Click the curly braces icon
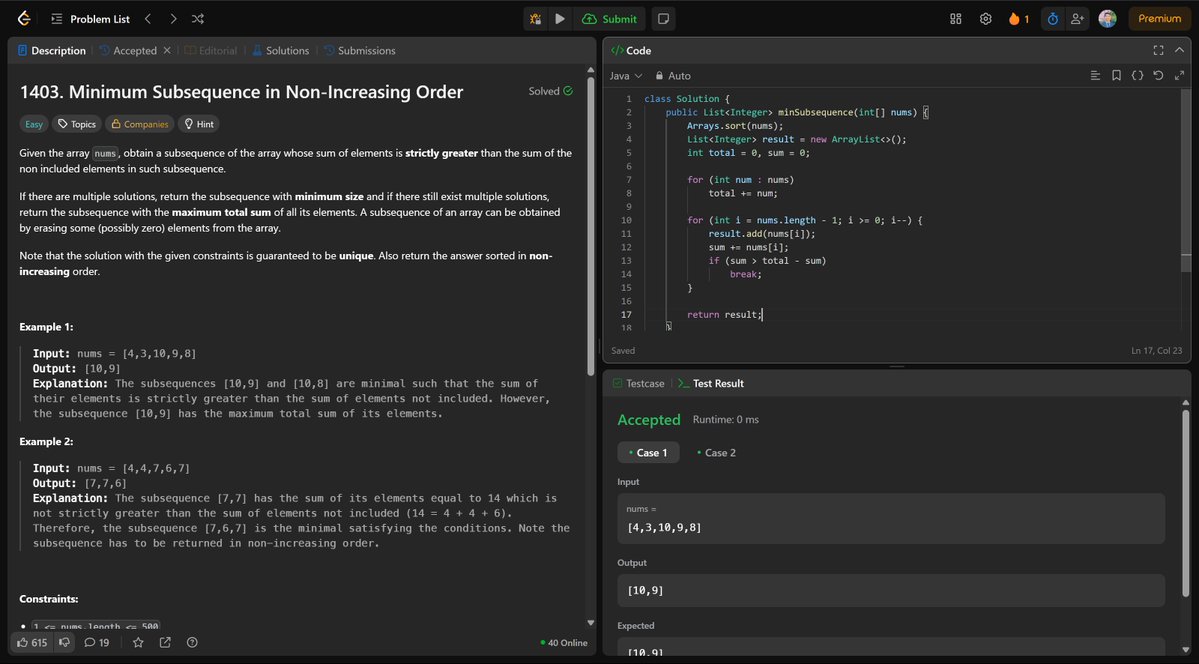Image resolution: width=1199 pixels, height=664 pixels. coord(1137,75)
